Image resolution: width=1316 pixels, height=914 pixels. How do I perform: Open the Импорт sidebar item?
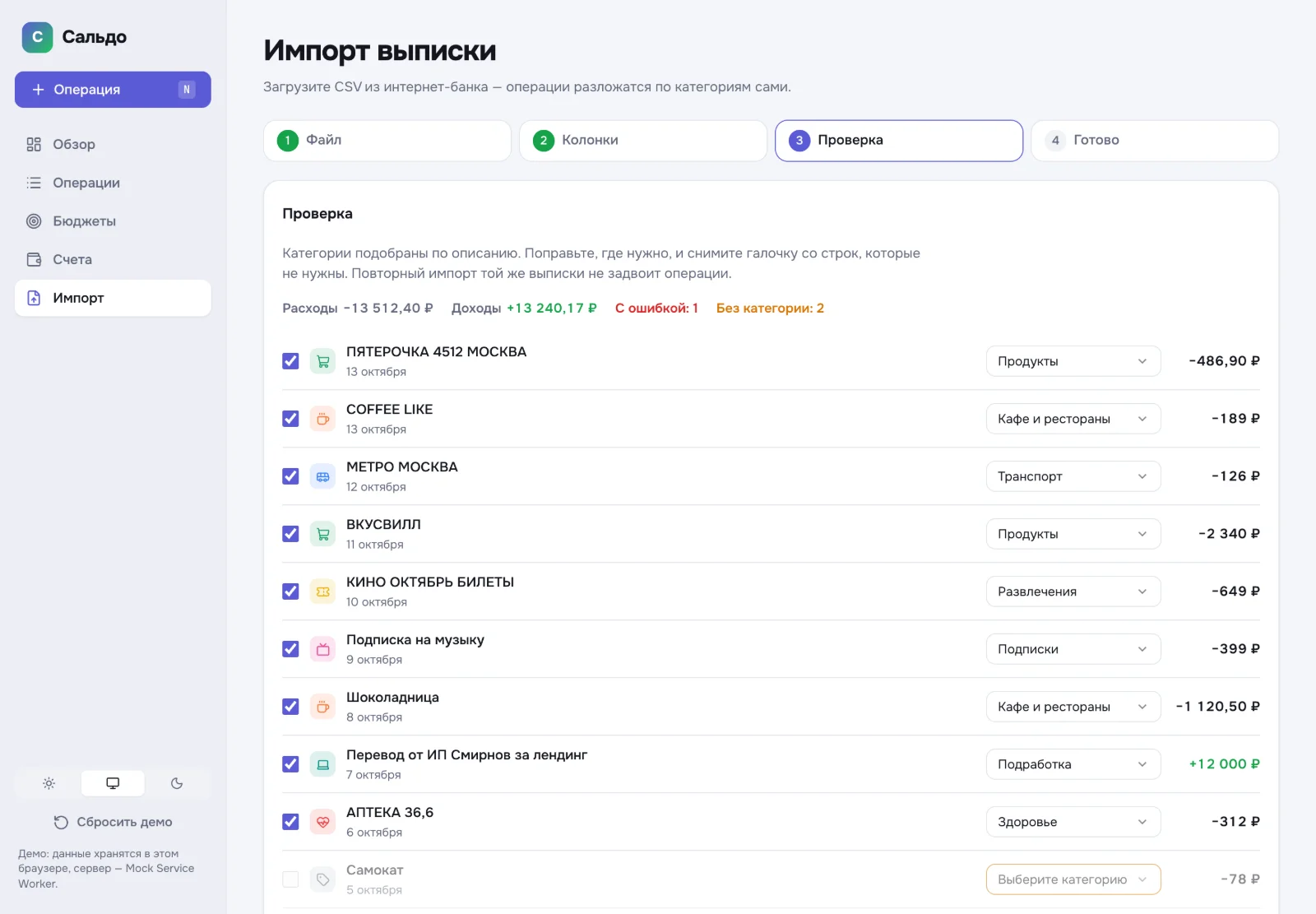(x=113, y=298)
